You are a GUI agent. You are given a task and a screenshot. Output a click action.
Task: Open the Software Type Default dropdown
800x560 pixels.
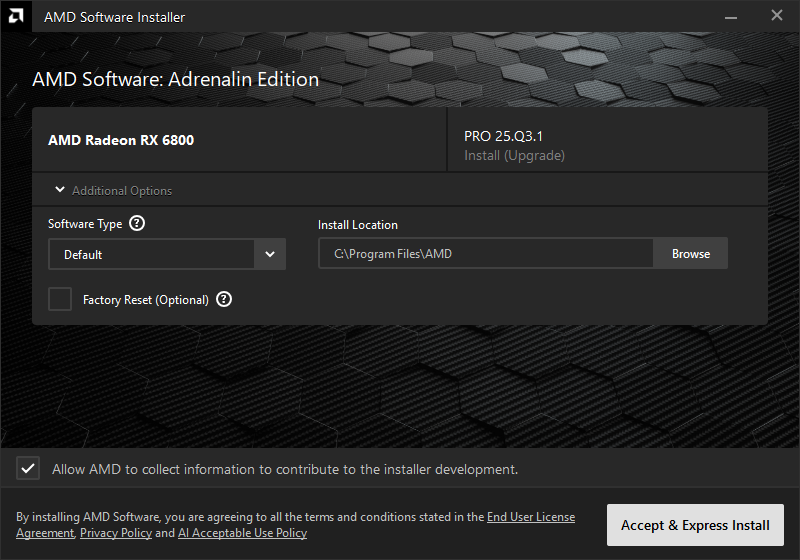tap(167, 254)
